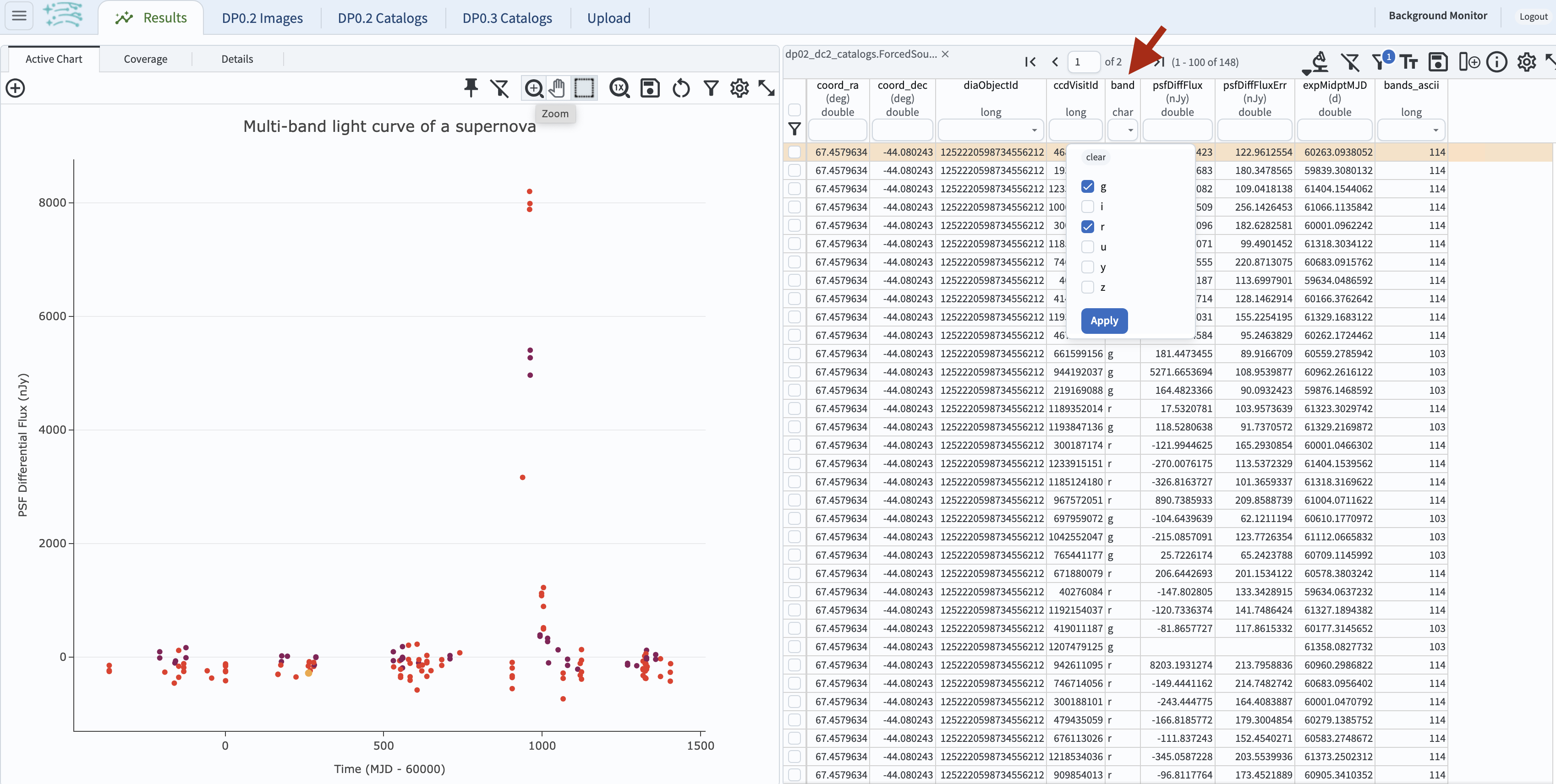Apply the band filter selections
The width and height of the screenshot is (1556, 784).
pos(1104,321)
